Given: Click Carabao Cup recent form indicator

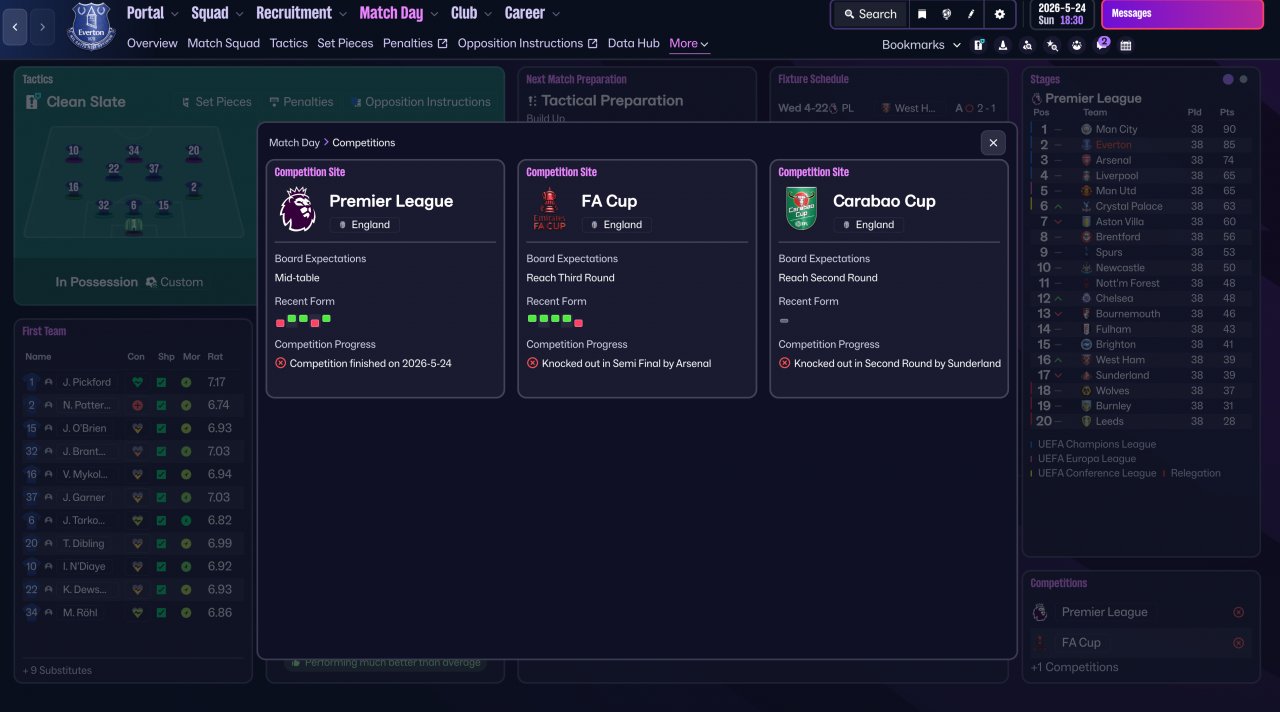Looking at the screenshot, I should point(784,321).
